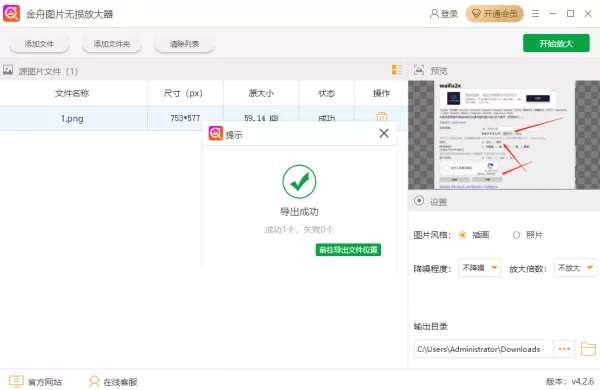The height and width of the screenshot is (390, 600).
Task: Select the 照片 image style radio
Action: (x=516, y=235)
